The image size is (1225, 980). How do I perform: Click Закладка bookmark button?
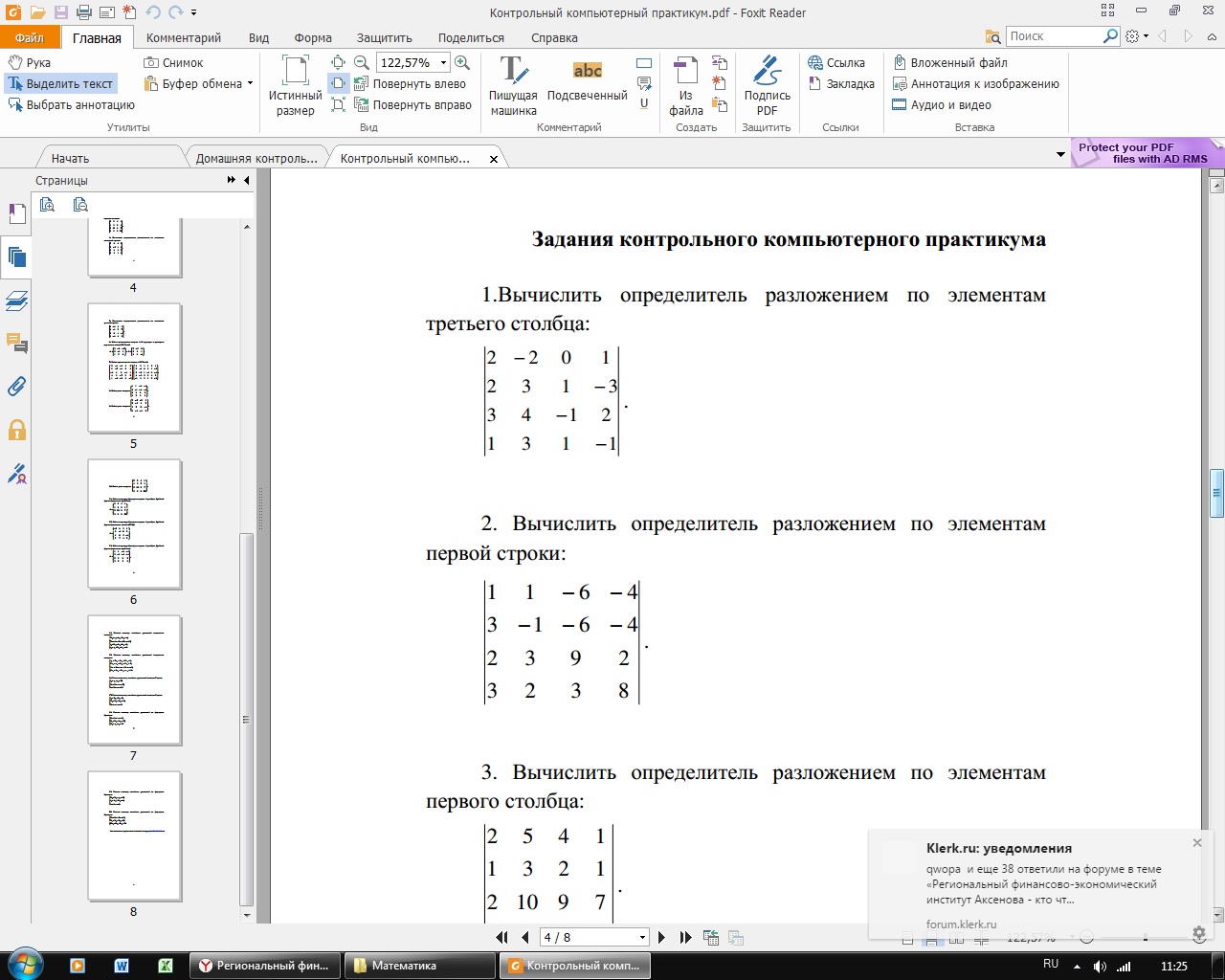tap(841, 84)
